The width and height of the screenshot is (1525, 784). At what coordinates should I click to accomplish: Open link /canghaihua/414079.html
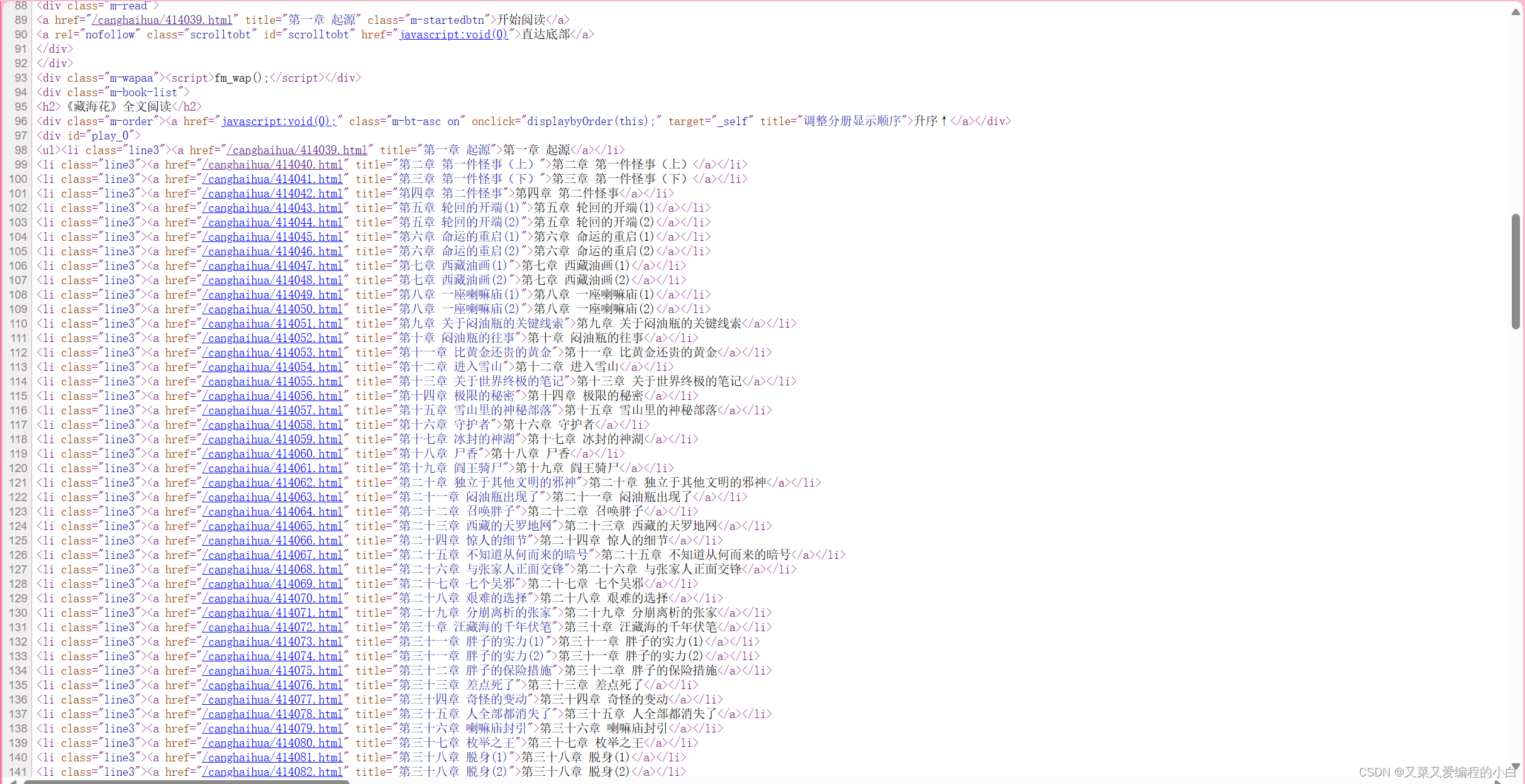tap(272, 729)
